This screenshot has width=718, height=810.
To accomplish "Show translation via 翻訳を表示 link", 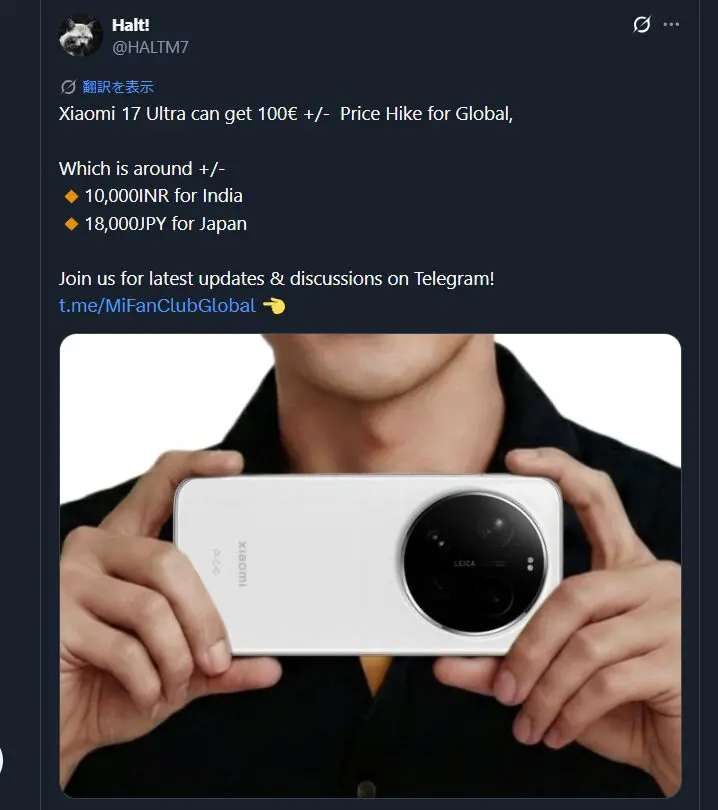I will pyautogui.click(x=118, y=87).
